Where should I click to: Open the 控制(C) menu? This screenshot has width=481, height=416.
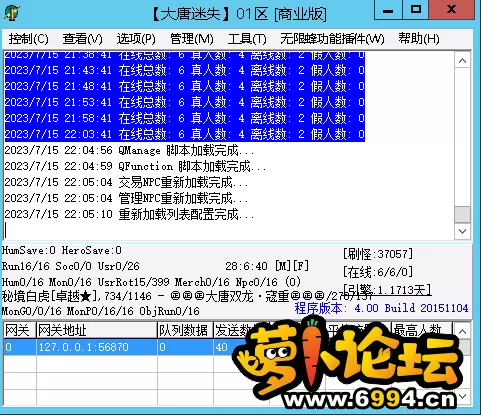click(29, 39)
